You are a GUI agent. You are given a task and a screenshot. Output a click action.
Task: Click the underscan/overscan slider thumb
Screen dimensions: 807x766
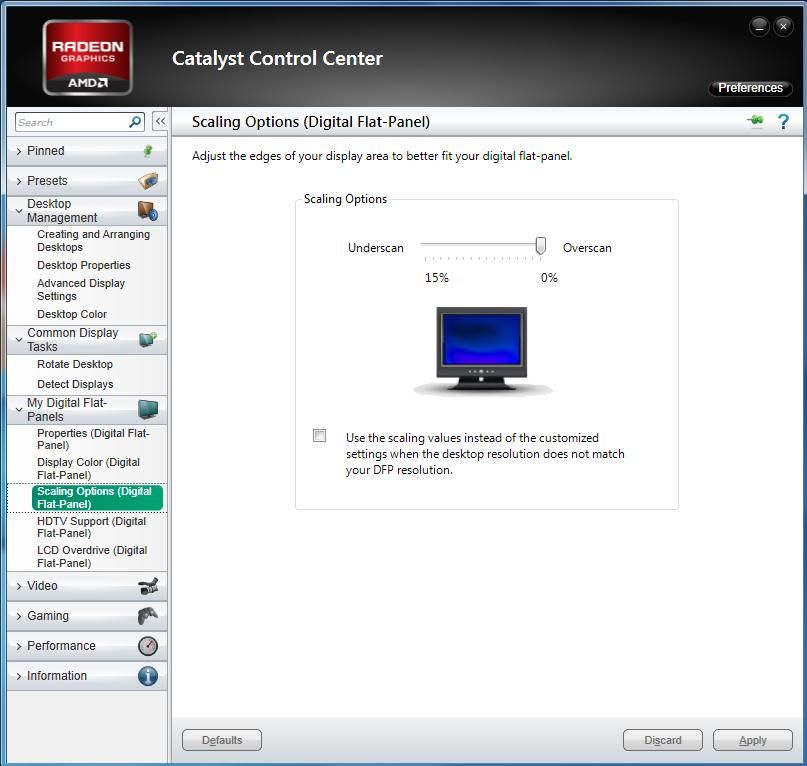point(540,246)
